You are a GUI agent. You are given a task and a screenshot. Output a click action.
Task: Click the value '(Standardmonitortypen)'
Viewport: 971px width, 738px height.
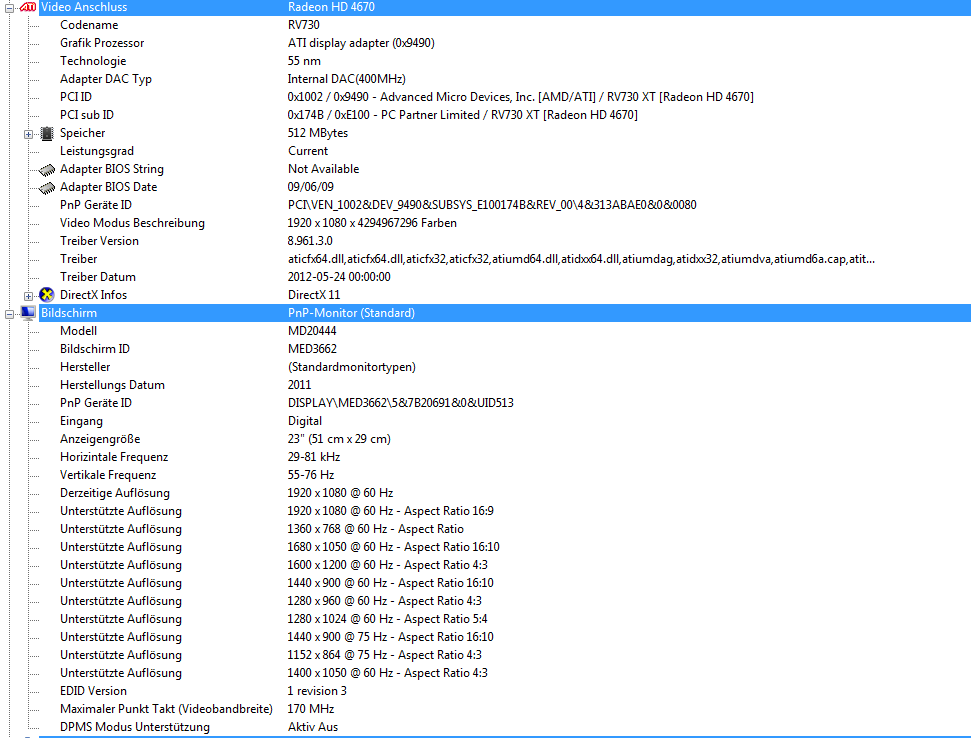[352, 367]
